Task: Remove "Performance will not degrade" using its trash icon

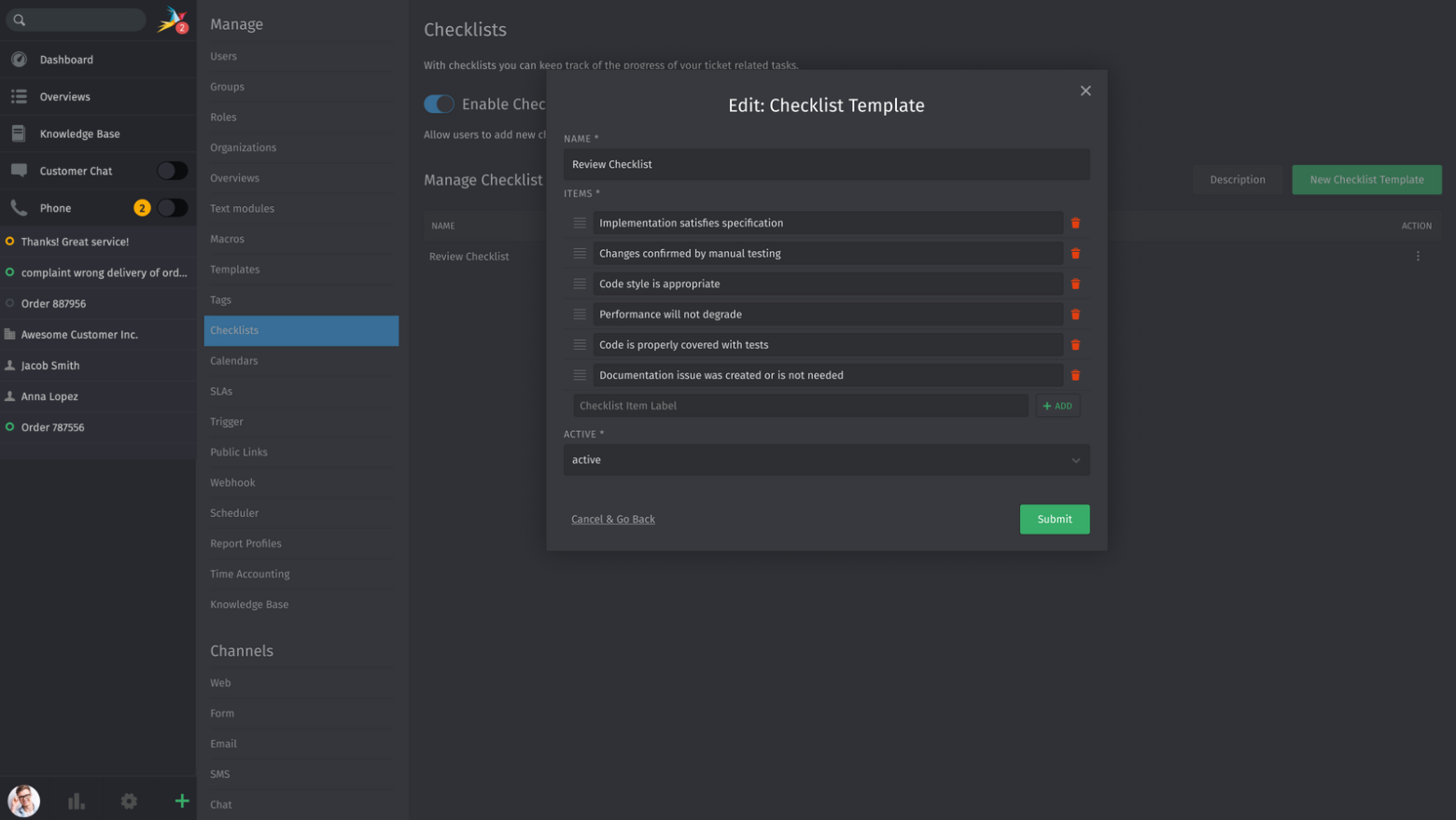Action: [1075, 314]
